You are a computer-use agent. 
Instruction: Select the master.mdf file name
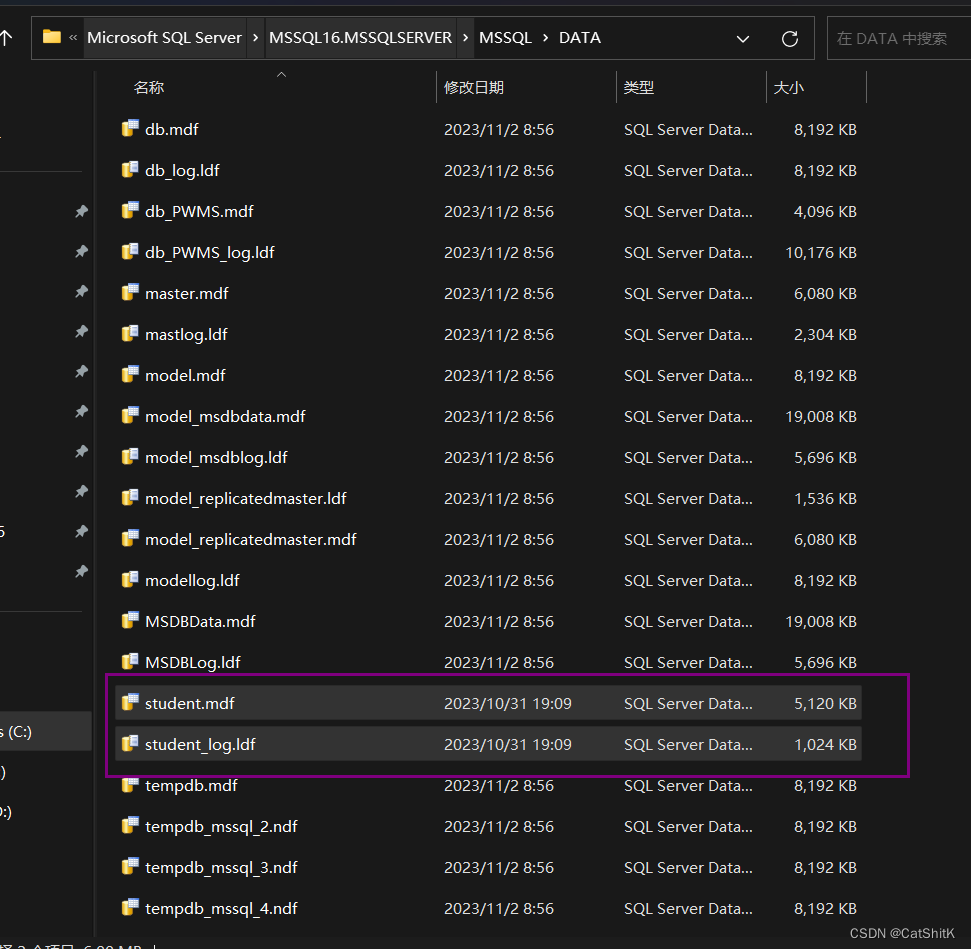(186, 294)
